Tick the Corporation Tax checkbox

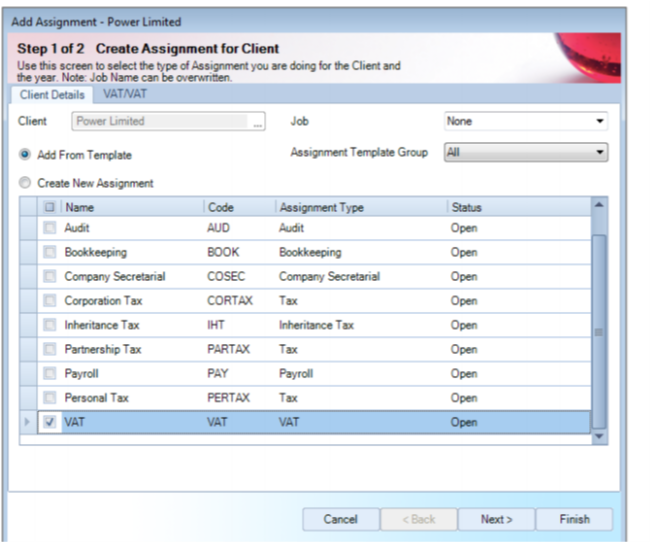tap(50, 301)
